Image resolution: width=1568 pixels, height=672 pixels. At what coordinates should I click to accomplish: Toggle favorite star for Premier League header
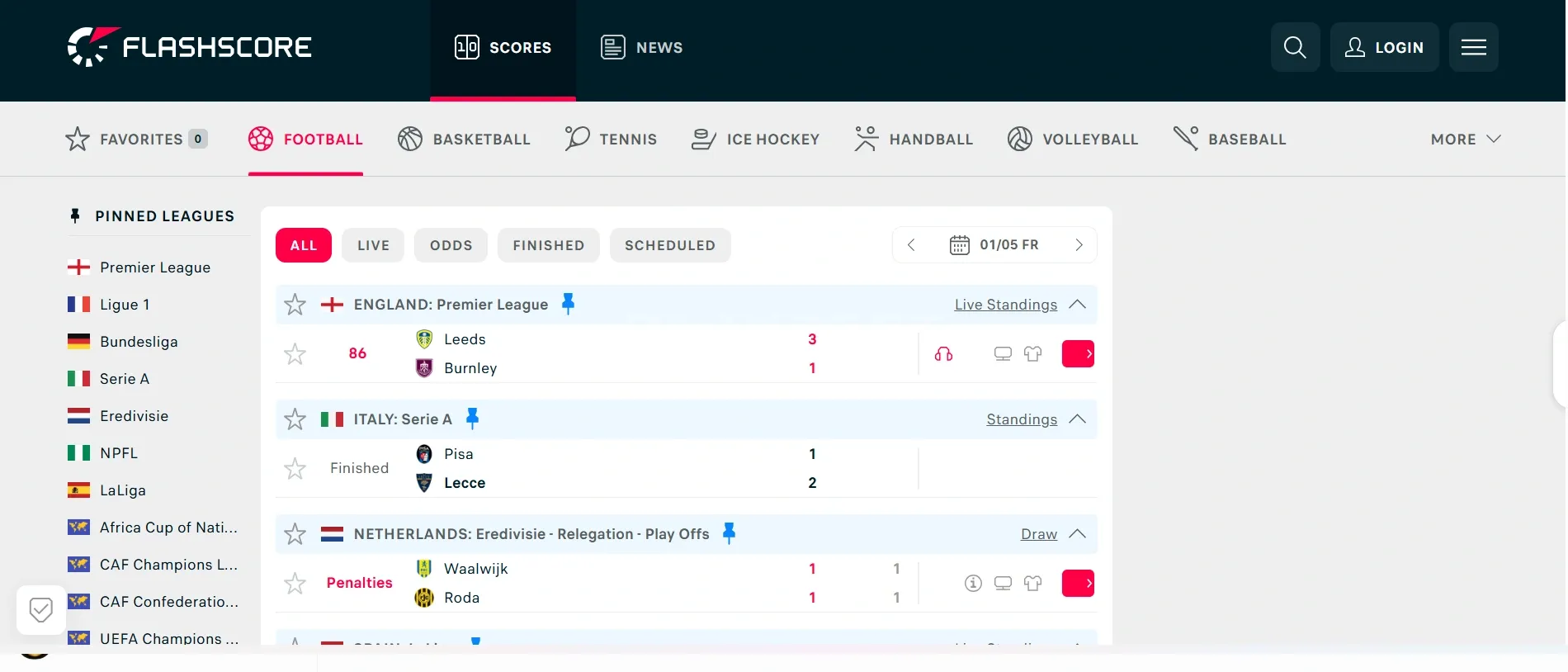click(295, 305)
